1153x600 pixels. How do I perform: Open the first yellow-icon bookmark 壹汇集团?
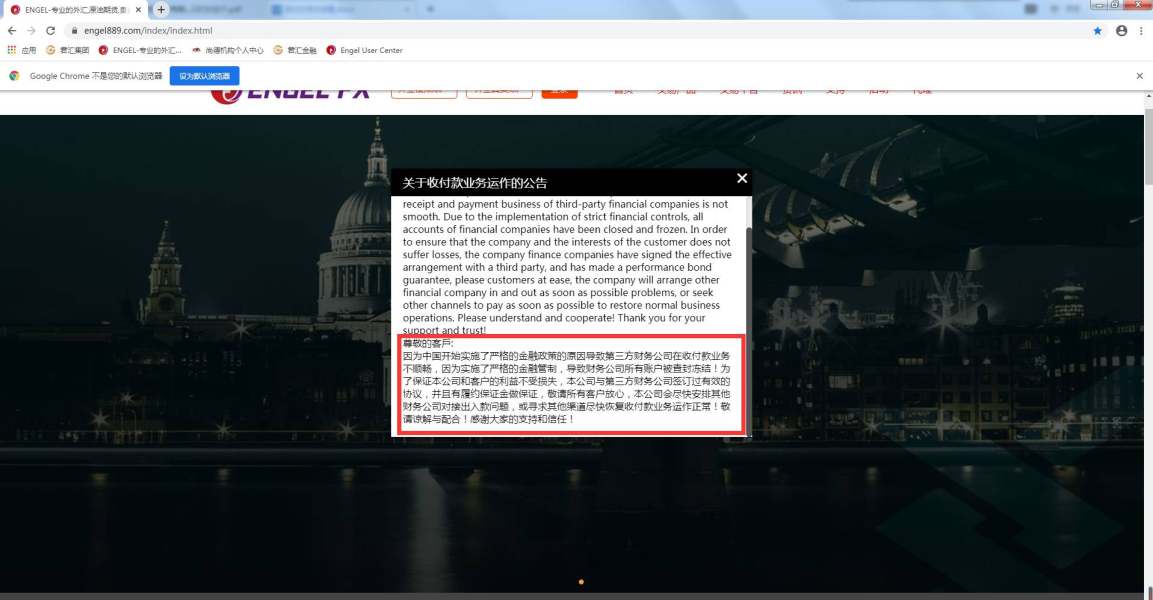(68, 50)
